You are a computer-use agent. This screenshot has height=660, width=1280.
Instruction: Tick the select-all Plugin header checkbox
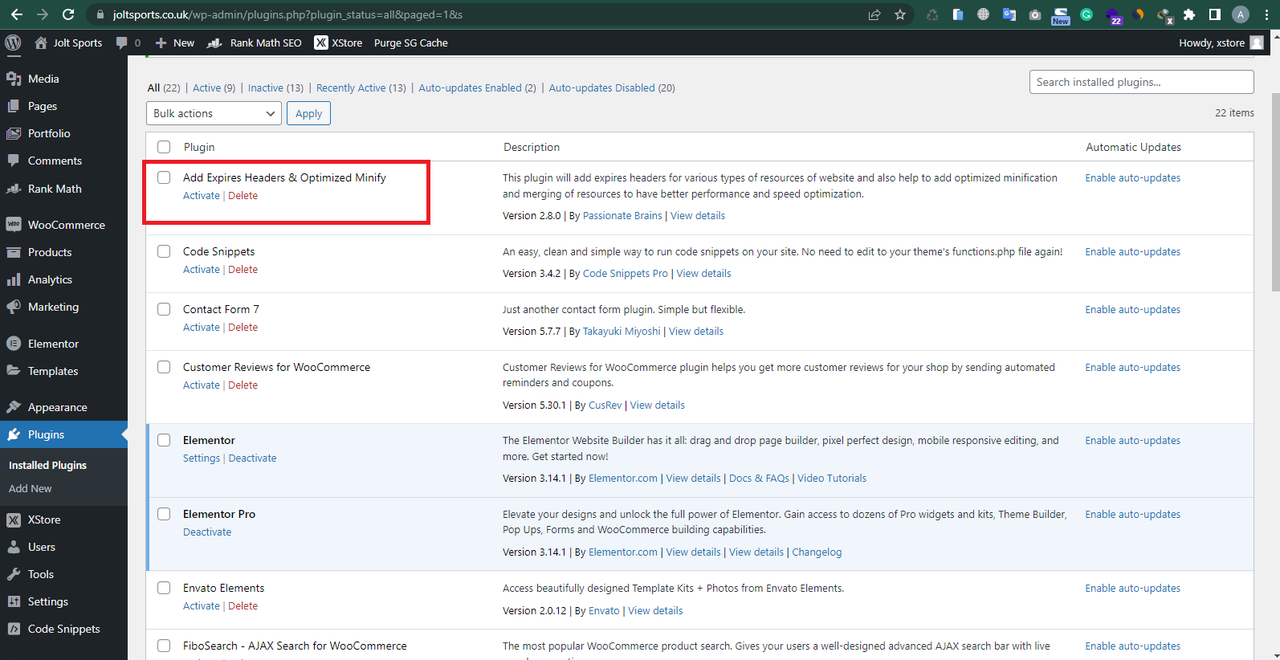point(164,147)
